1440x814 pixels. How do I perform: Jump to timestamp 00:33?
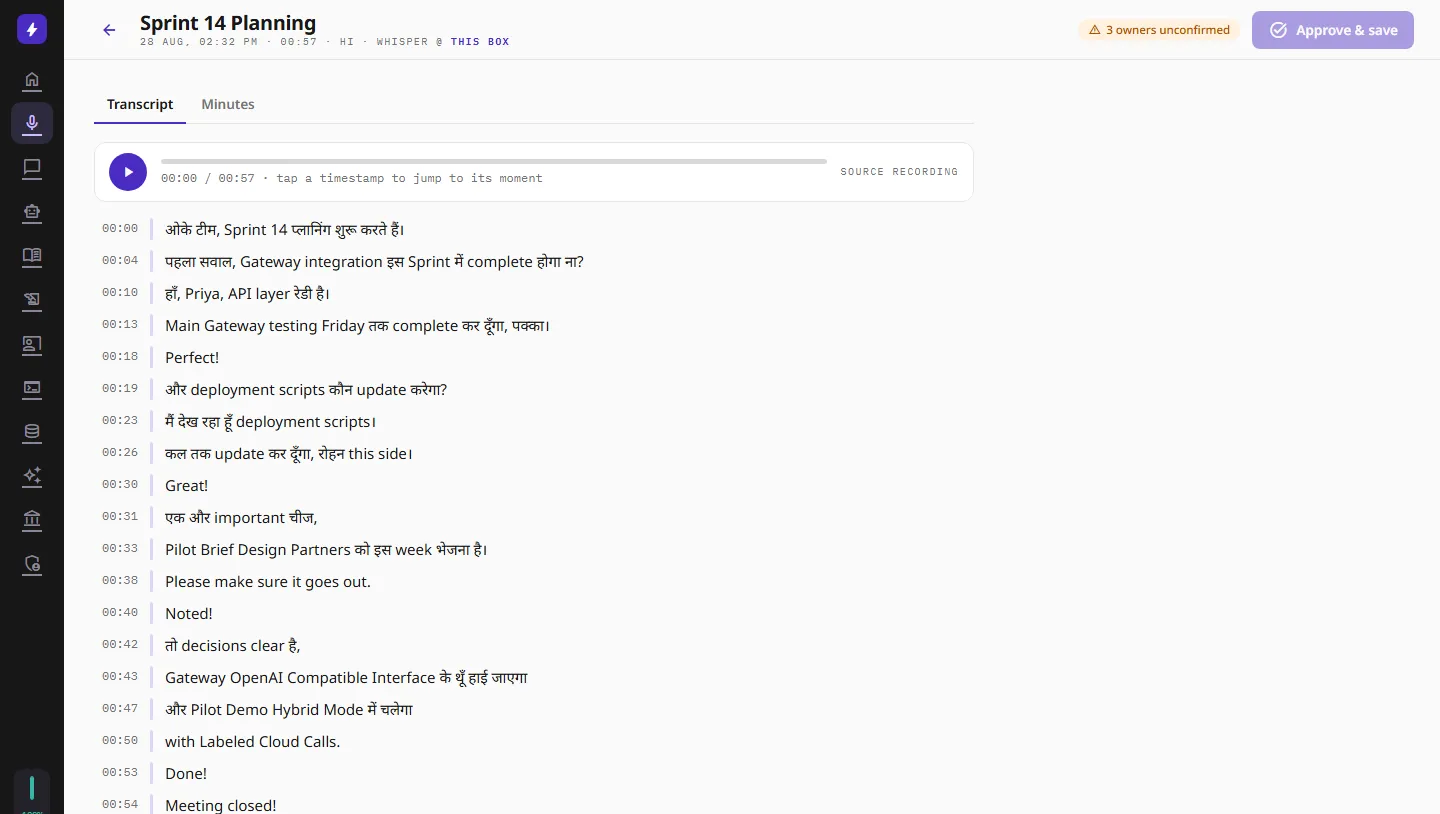[x=120, y=549]
